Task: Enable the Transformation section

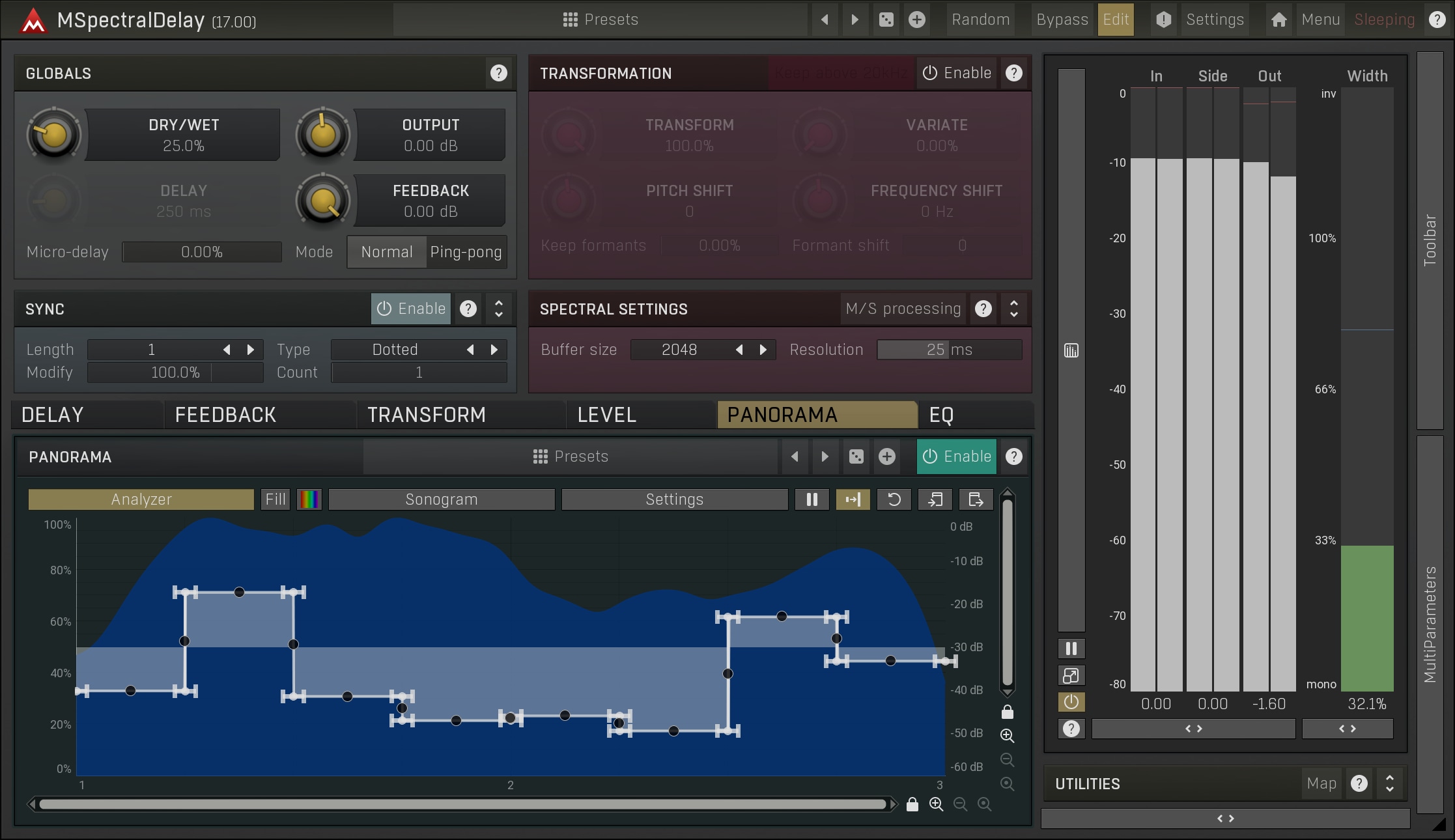Action: pyautogui.click(x=957, y=73)
